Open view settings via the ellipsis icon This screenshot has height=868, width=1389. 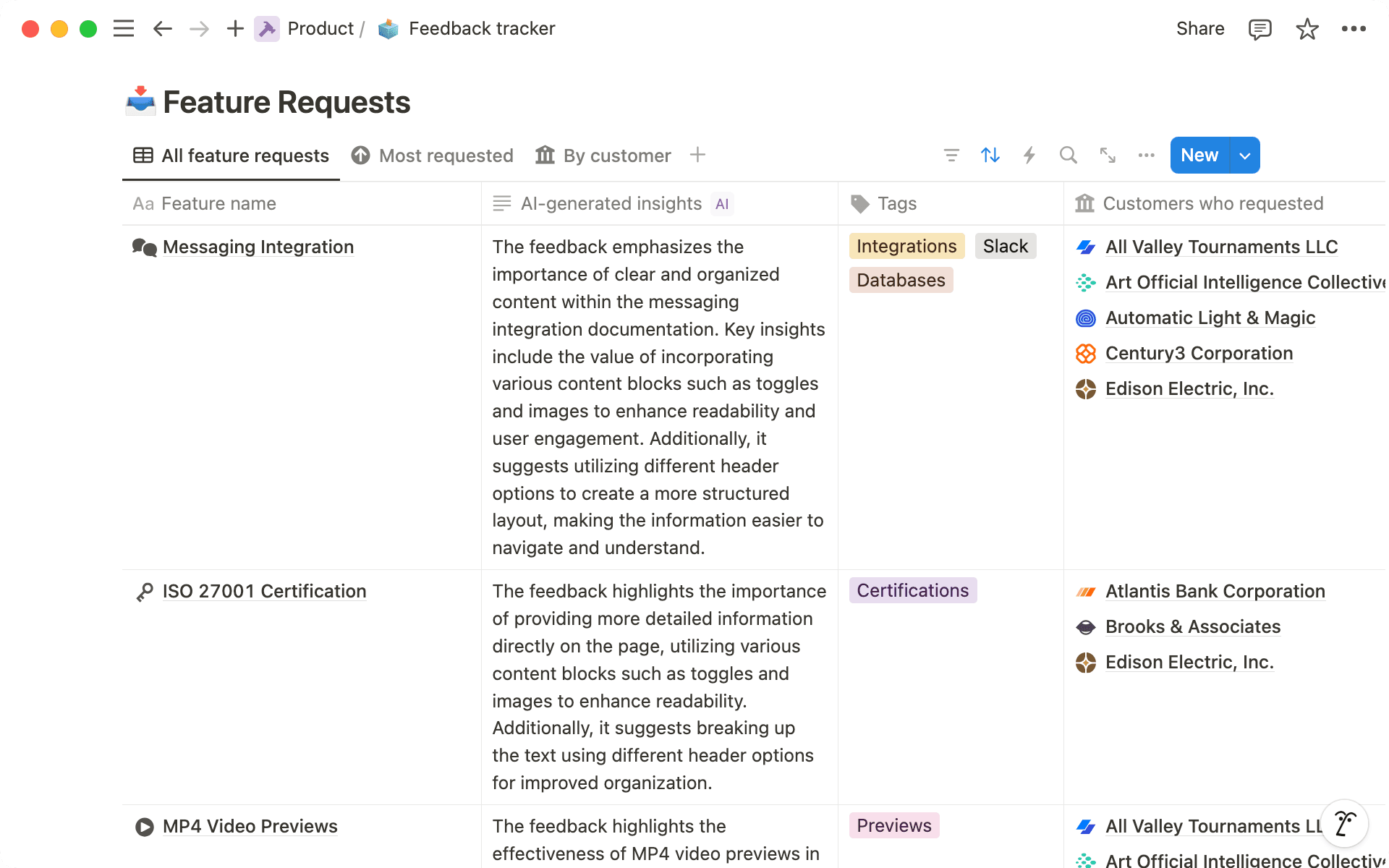[x=1146, y=155]
